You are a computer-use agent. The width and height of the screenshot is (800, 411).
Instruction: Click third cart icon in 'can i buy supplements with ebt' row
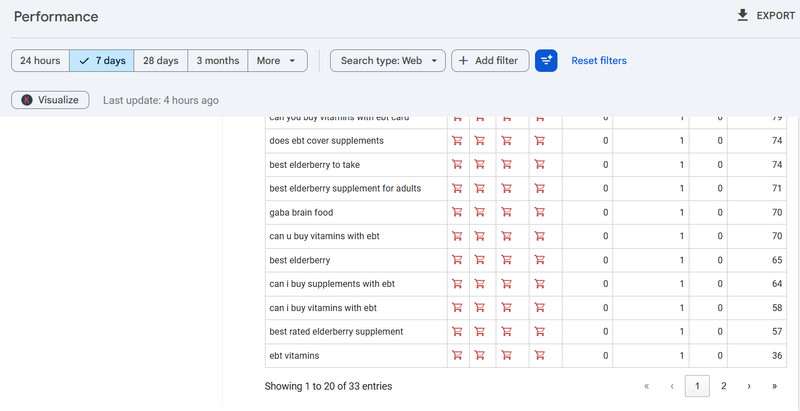point(506,284)
